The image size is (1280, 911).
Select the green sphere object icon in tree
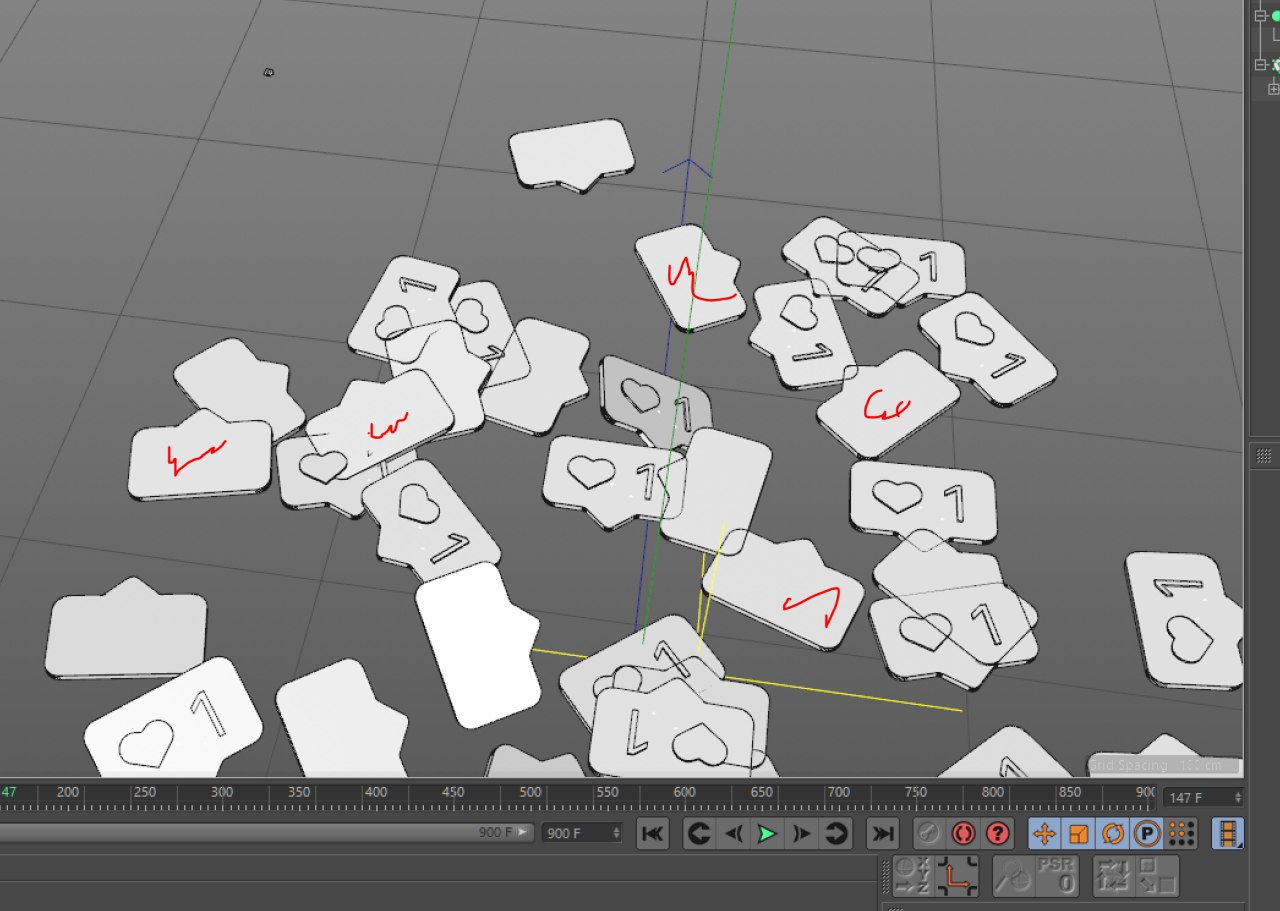(1275, 16)
